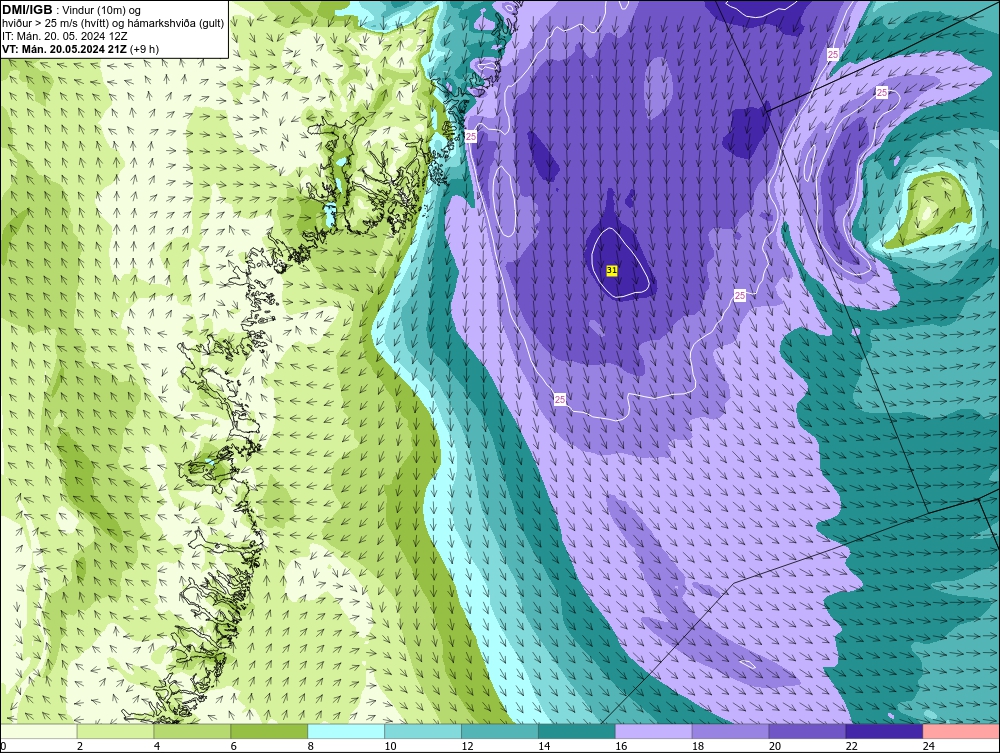Screen dimensions: 1000x753
Task: Click the 4–6 m/s green legend swatch
Action: coord(192,731)
